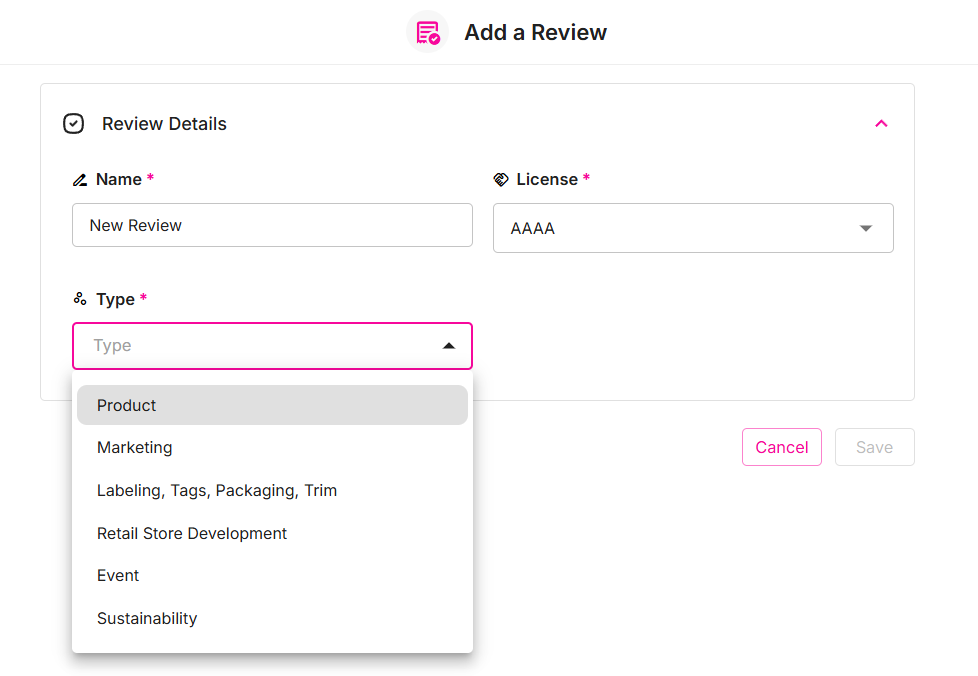978x676 pixels.
Task: Click into the Name input field
Action: click(x=272, y=225)
